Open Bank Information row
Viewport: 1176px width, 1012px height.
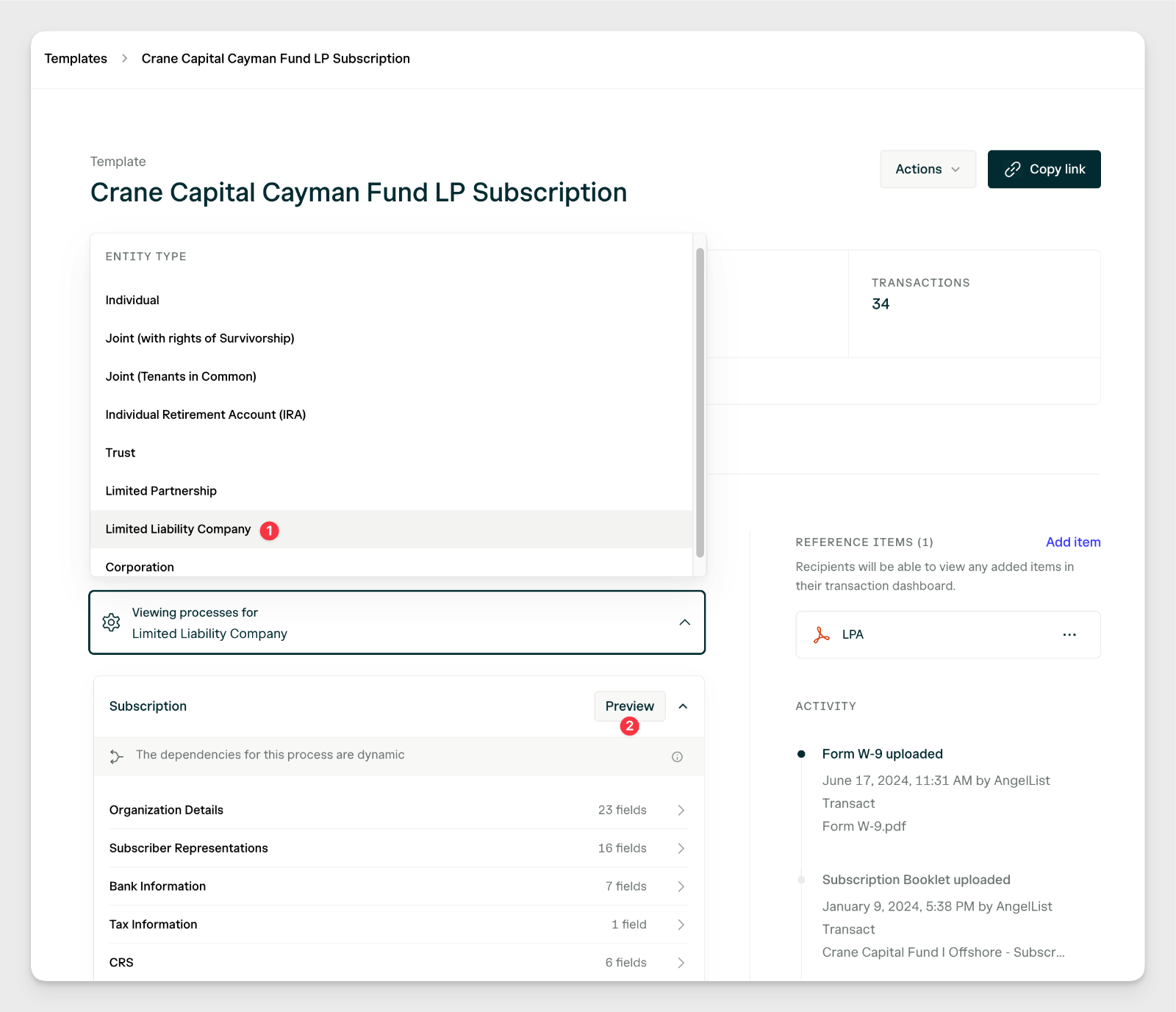pyautogui.click(x=398, y=886)
